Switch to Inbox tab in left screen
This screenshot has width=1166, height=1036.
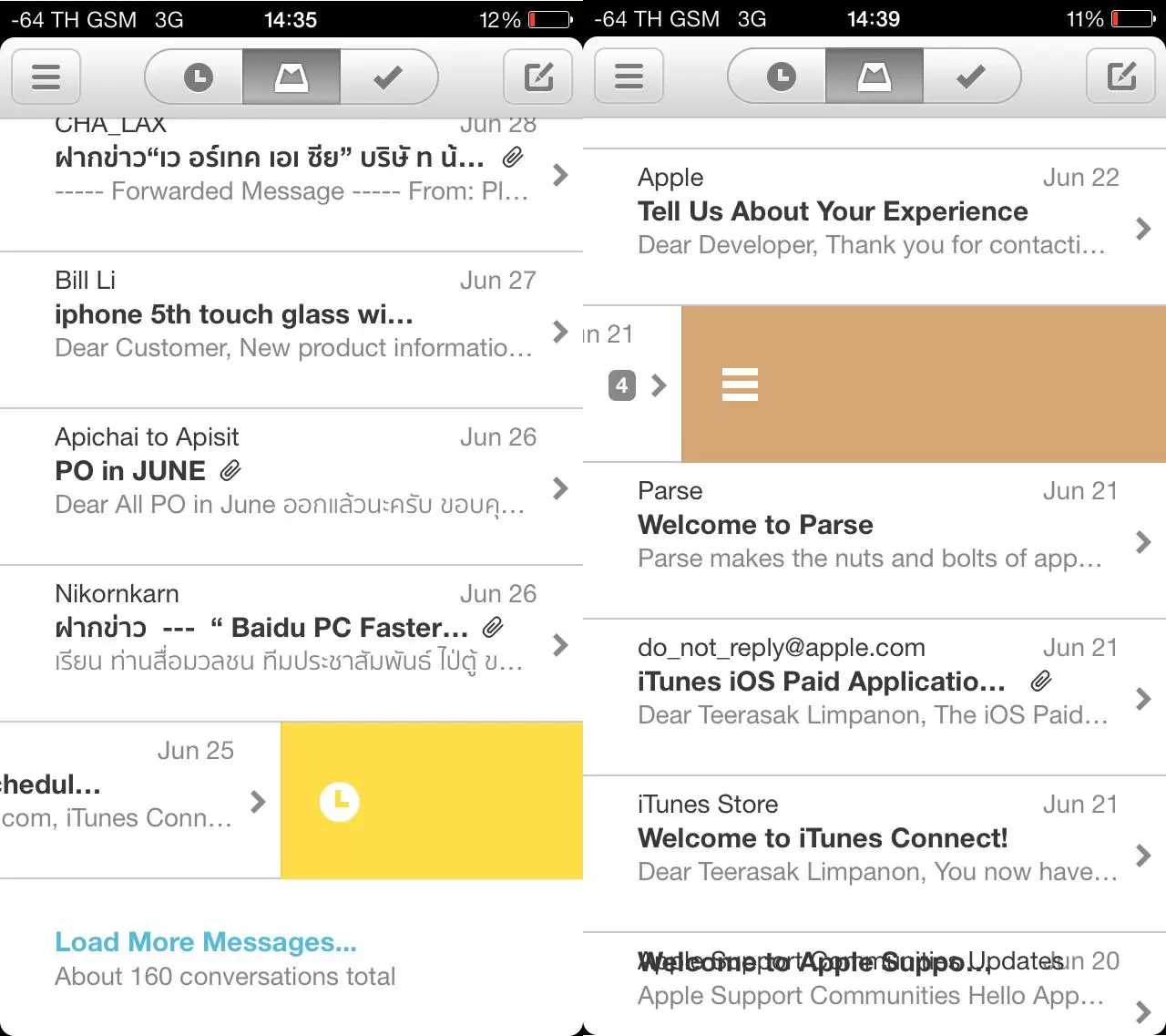click(291, 77)
